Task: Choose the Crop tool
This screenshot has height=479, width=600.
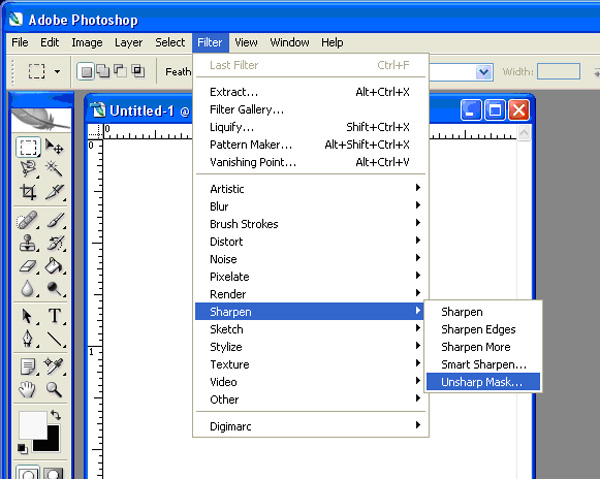Action: pyautogui.click(x=28, y=191)
